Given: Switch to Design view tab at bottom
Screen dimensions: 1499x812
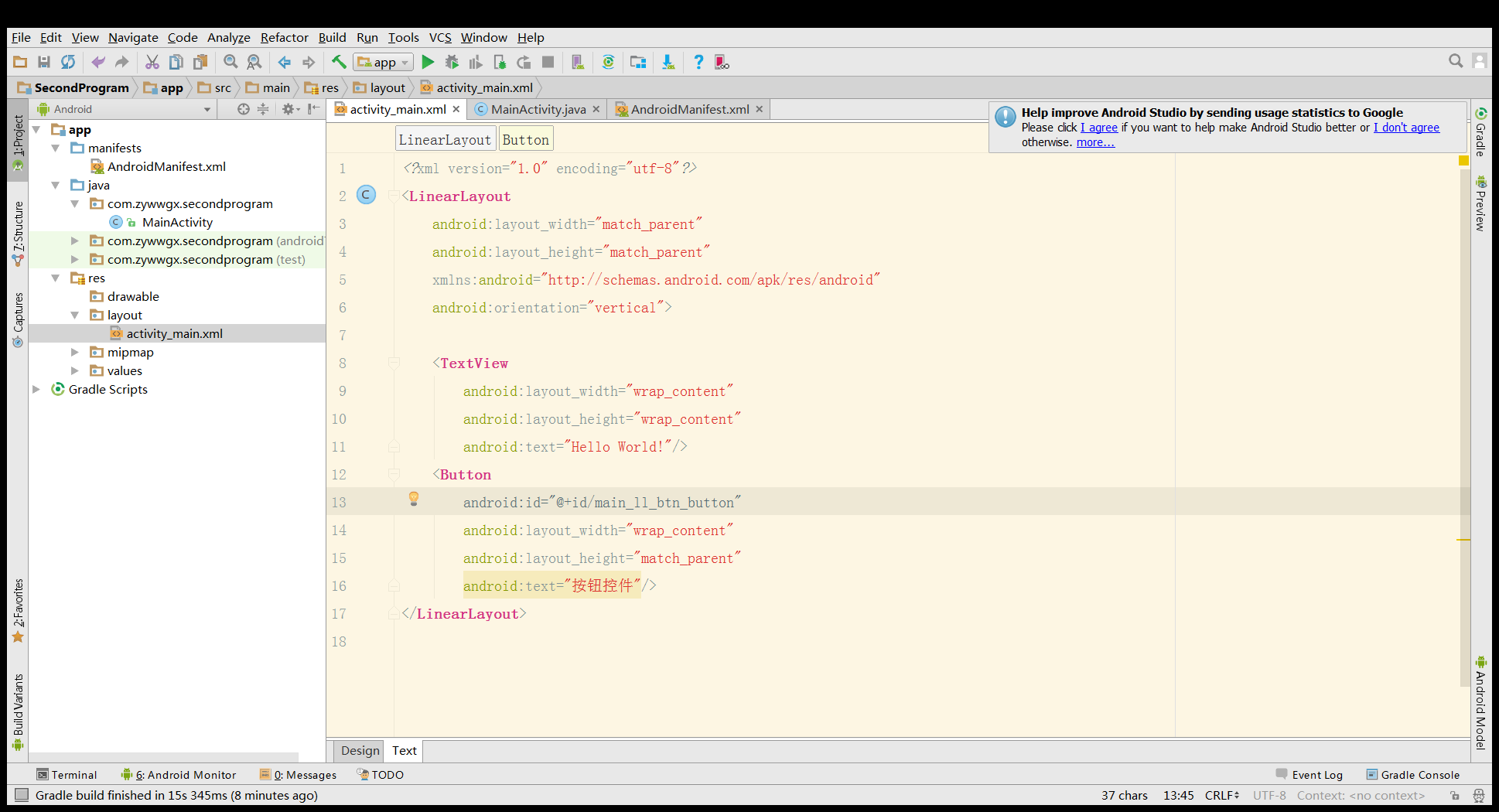Looking at the screenshot, I should [x=360, y=751].
